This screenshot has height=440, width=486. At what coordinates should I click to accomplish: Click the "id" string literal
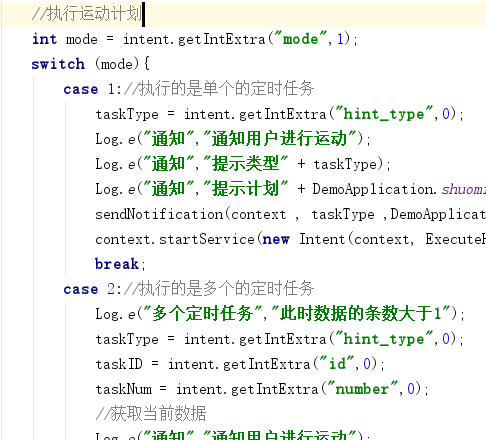(x=337, y=364)
